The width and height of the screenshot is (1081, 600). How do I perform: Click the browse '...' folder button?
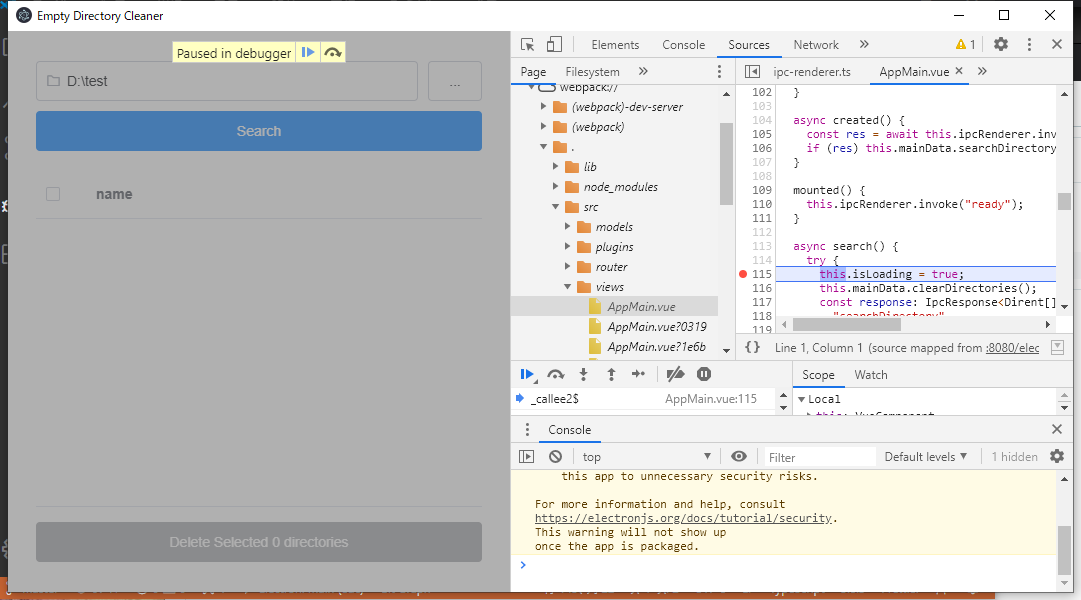click(x=454, y=81)
